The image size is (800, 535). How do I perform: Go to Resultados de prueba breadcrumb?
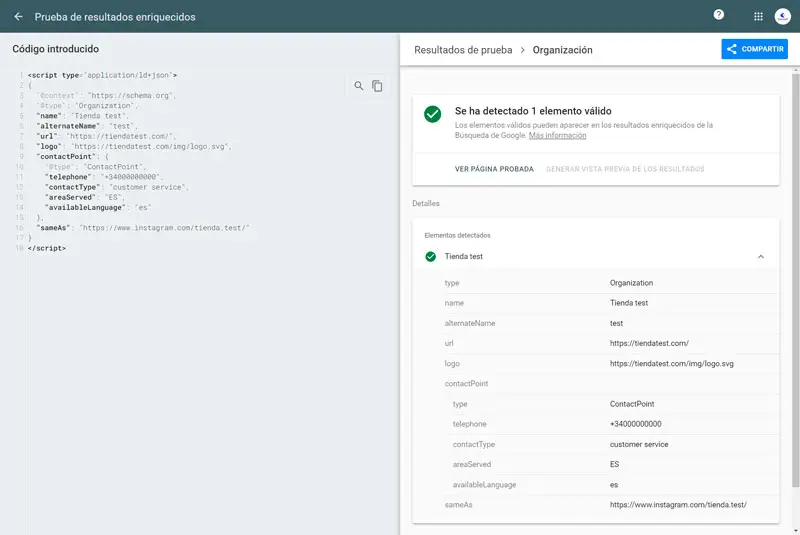coord(462,49)
